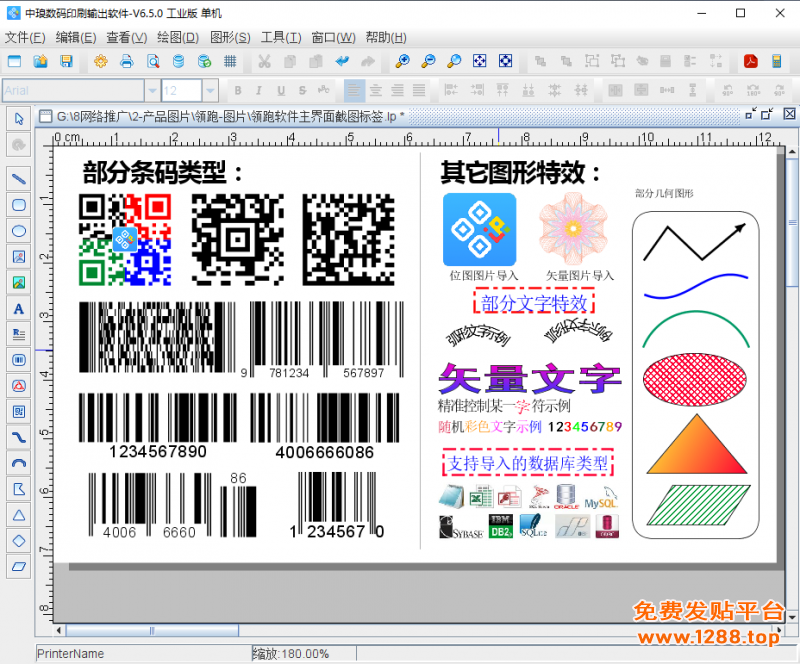Toggle italic text formatting

tap(259, 91)
